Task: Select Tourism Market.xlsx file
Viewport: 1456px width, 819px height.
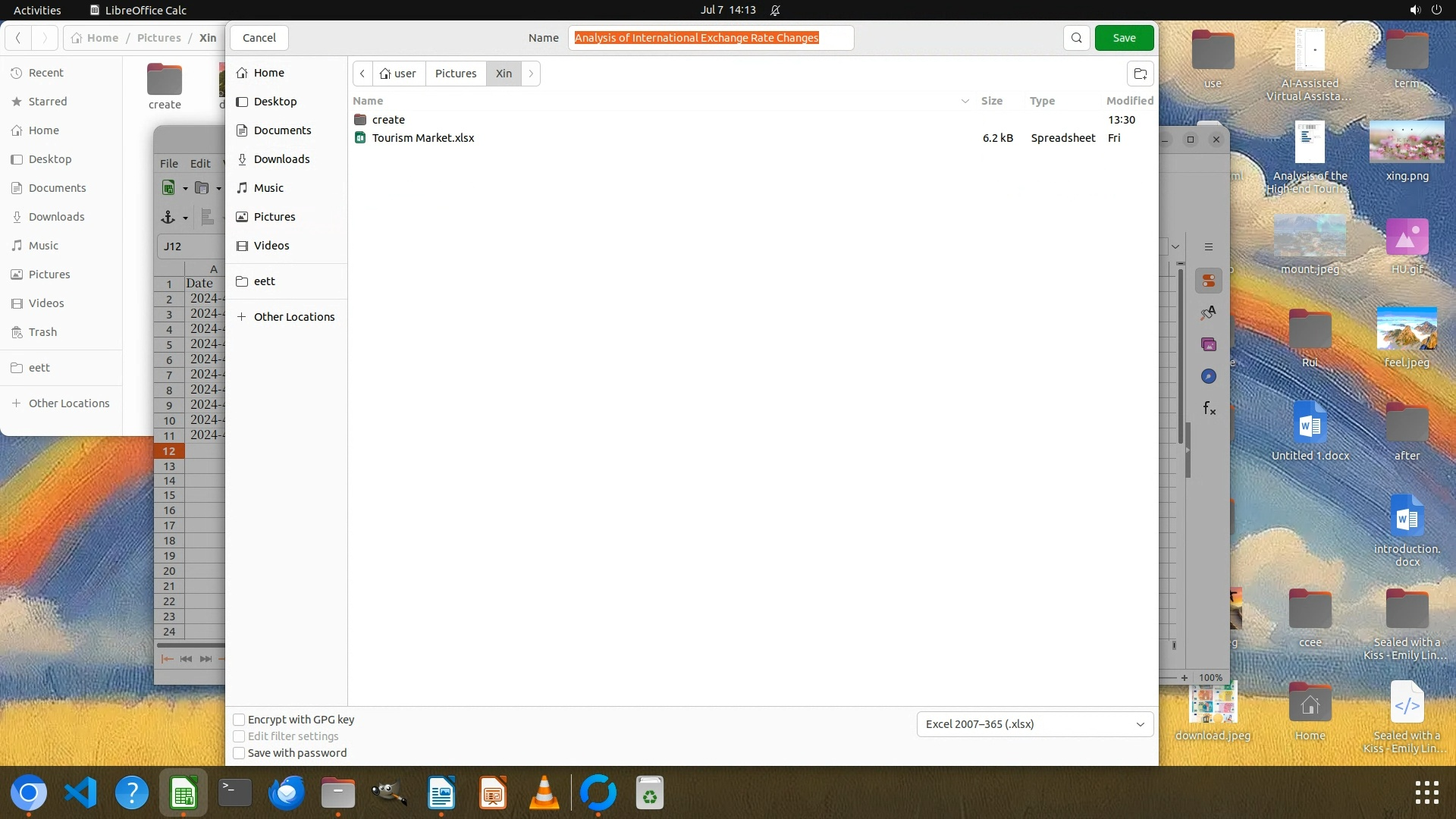Action: click(422, 138)
